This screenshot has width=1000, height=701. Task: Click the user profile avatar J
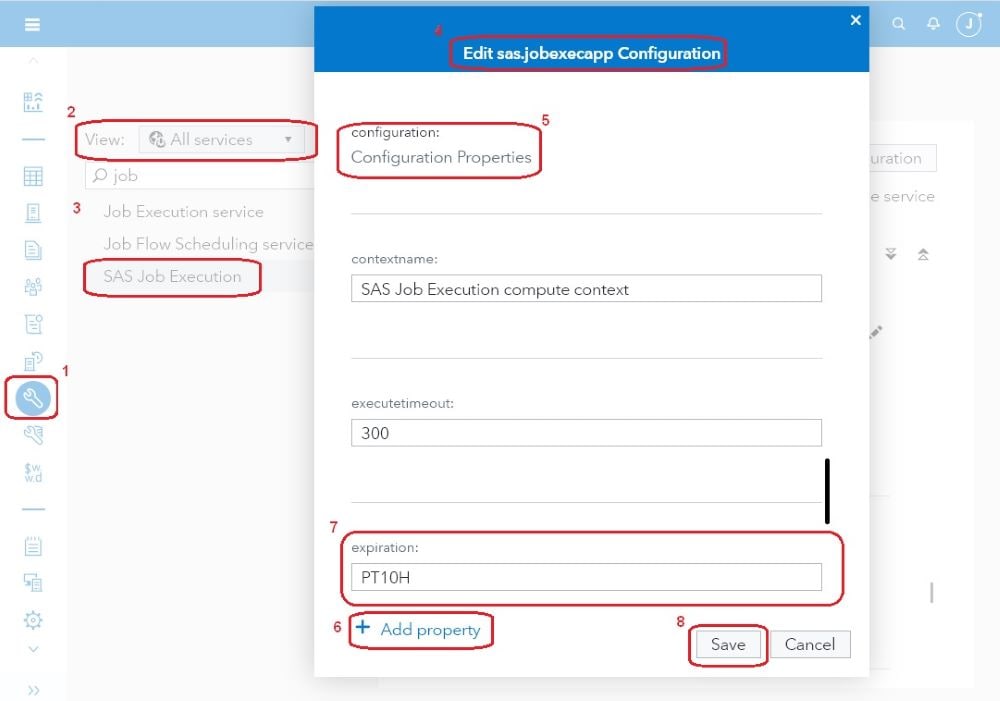(968, 24)
